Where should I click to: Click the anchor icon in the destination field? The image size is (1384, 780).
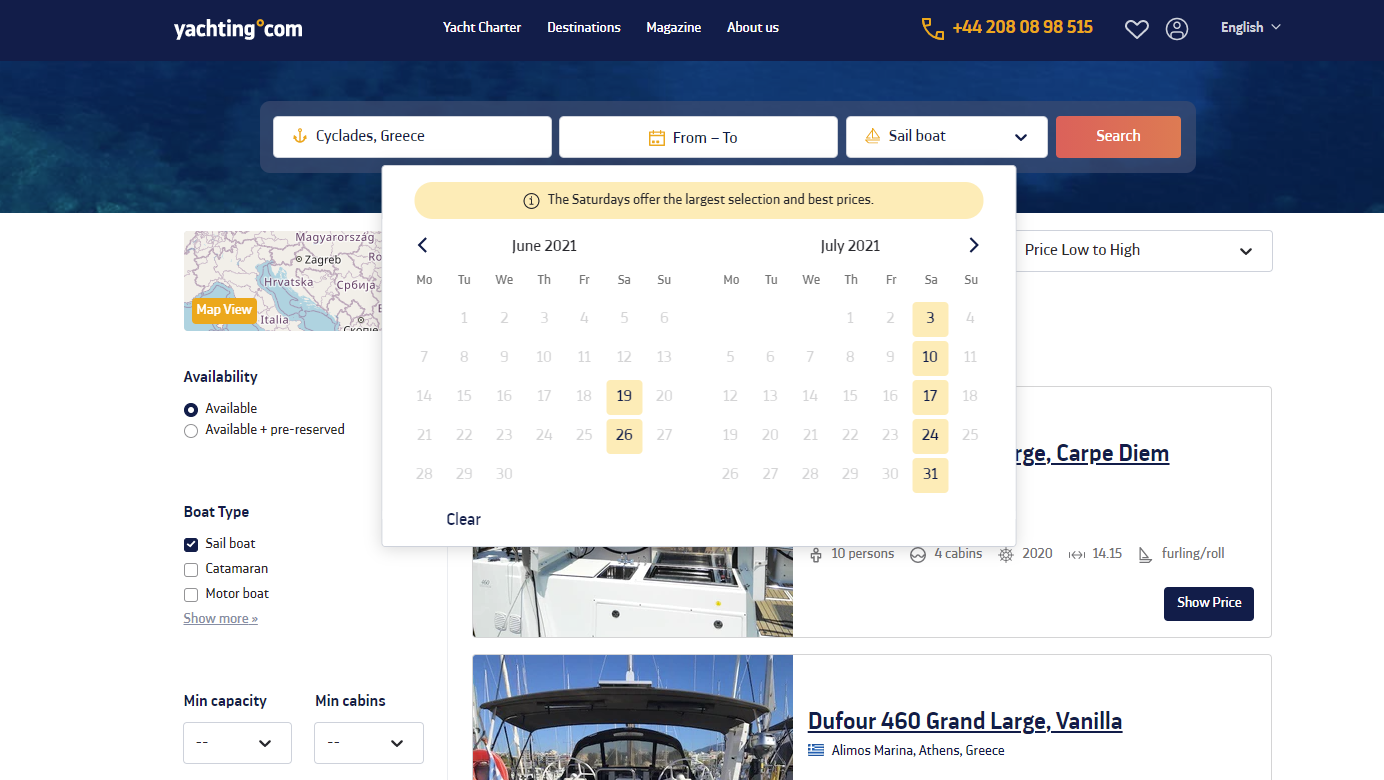[x=299, y=135]
